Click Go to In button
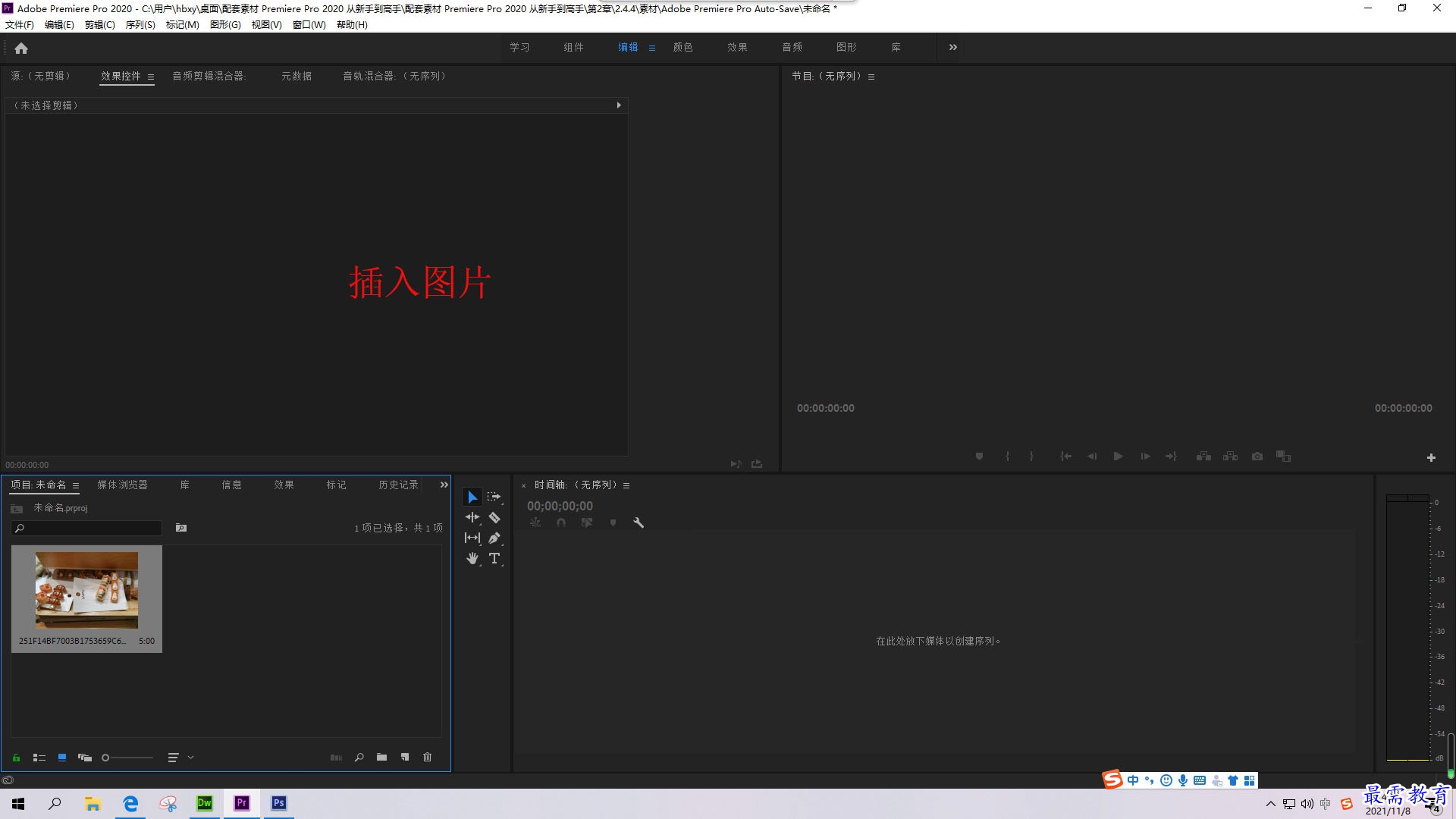 [1065, 457]
